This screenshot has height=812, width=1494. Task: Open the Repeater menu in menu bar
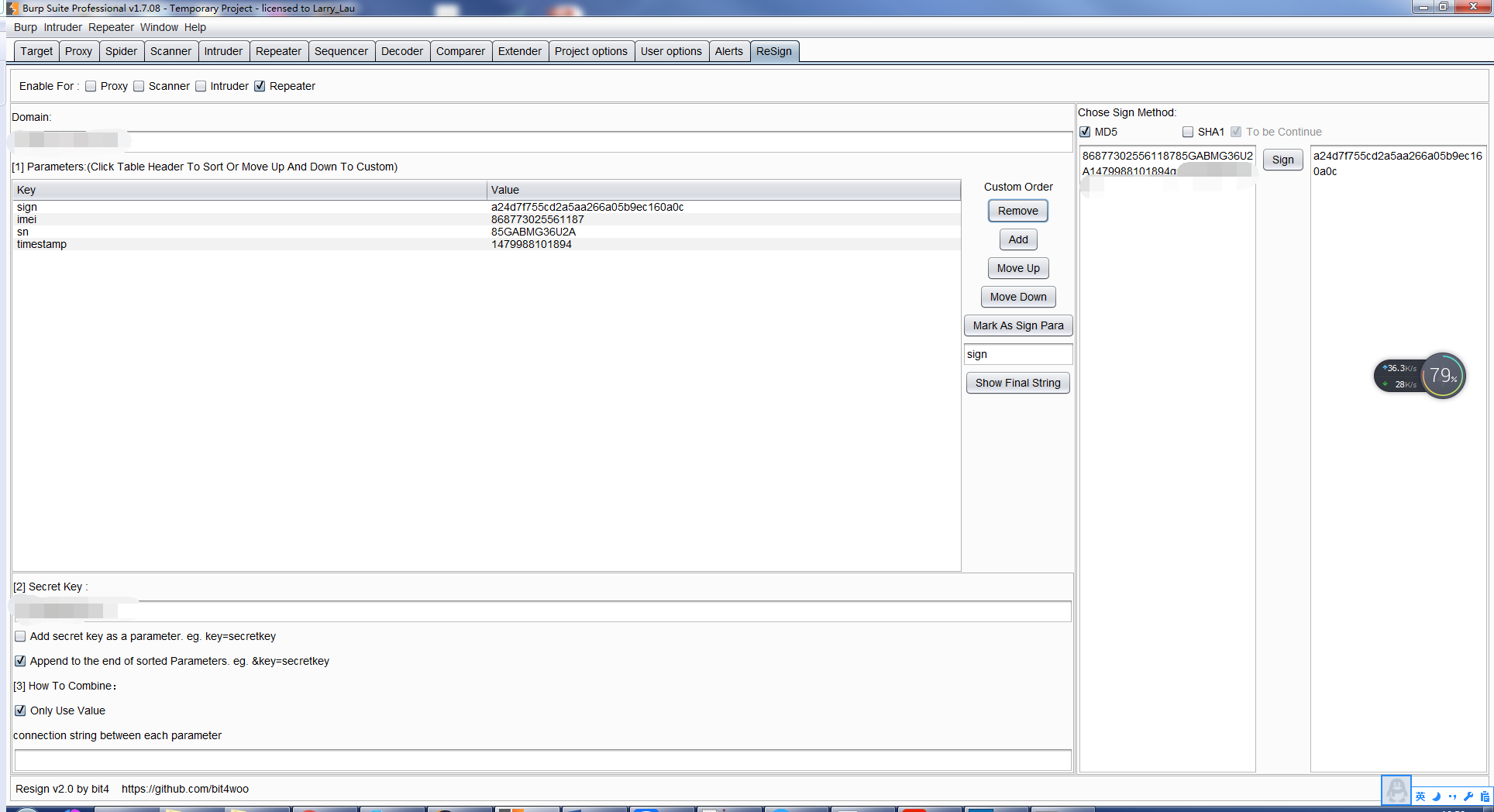111,27
